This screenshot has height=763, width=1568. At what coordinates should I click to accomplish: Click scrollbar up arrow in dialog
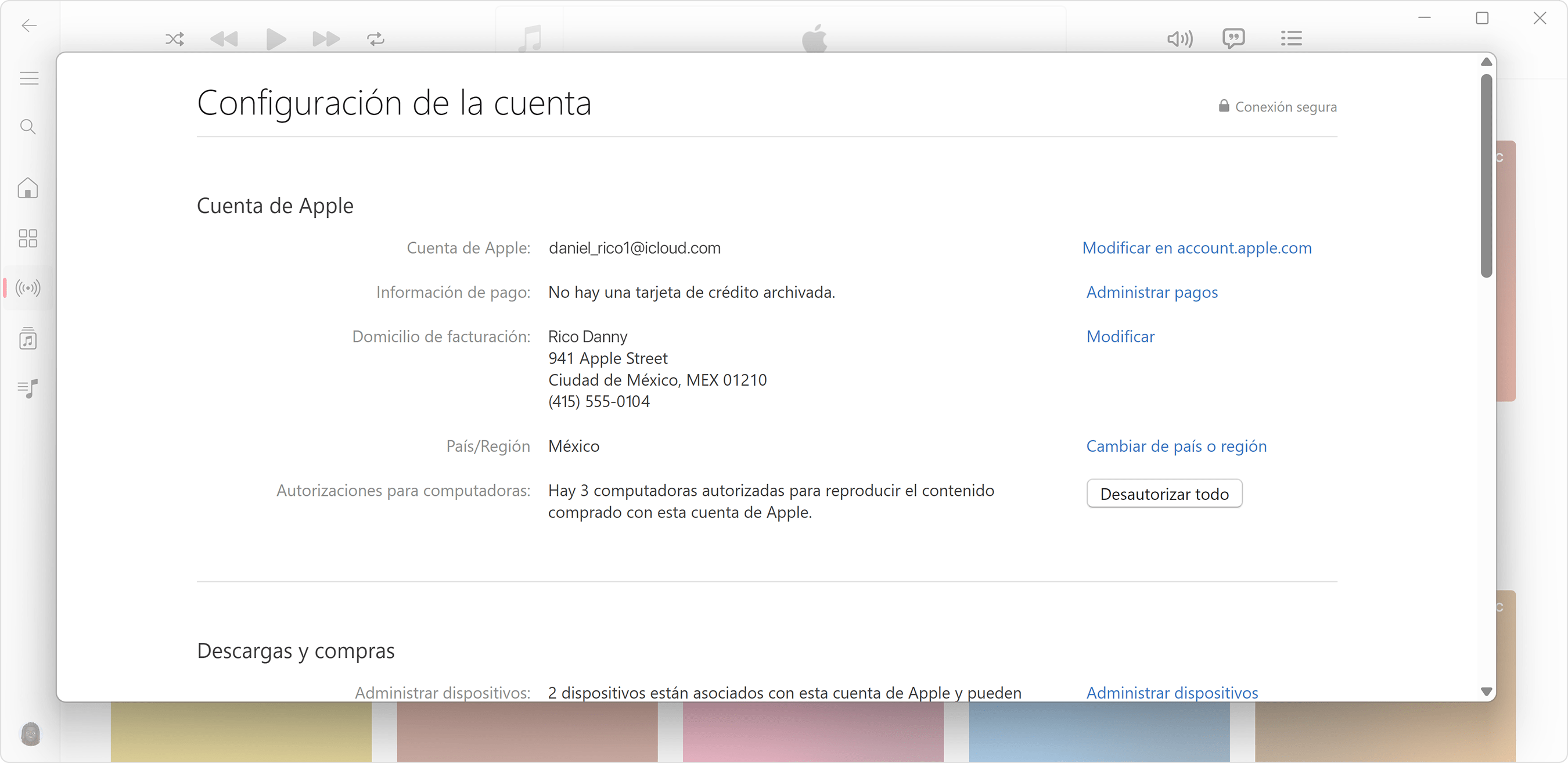[1487, 62]
